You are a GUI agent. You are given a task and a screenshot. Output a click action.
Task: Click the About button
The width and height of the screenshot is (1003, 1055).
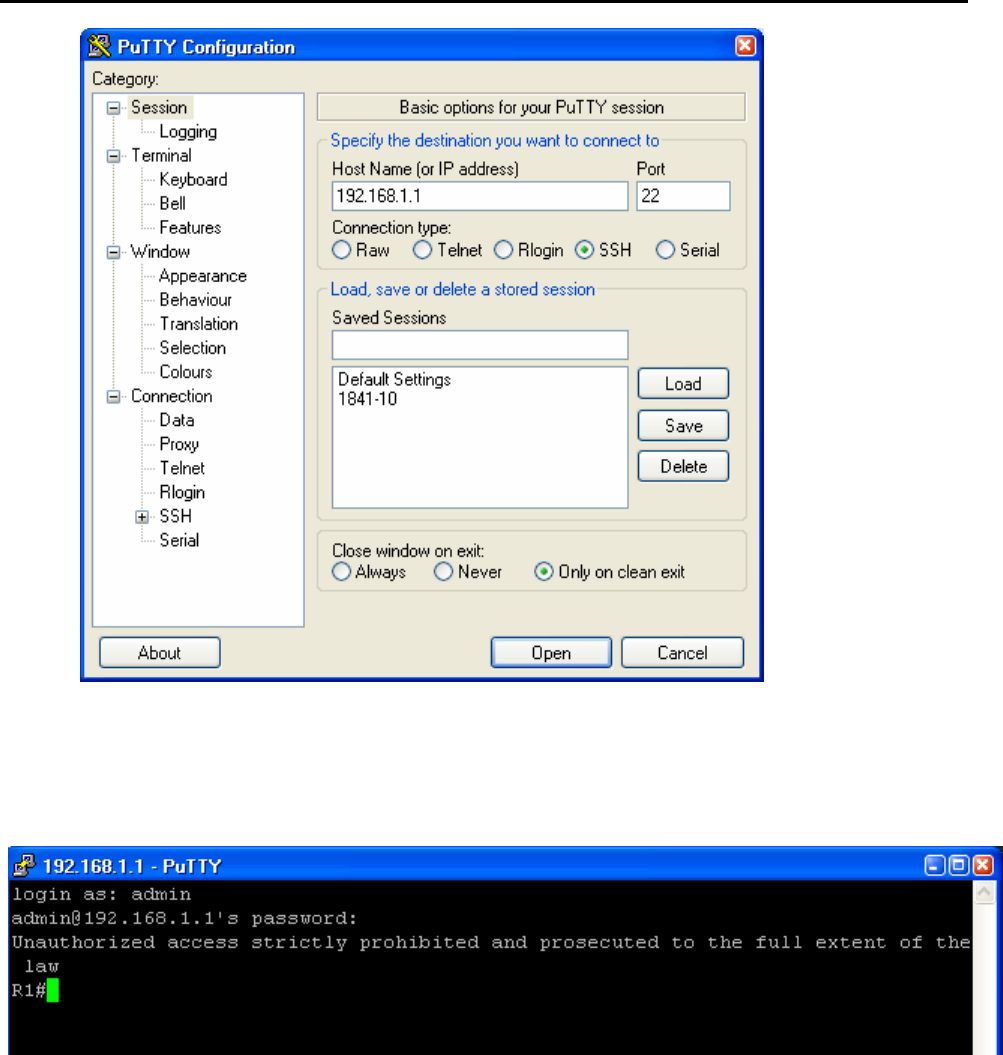(159, 653)
